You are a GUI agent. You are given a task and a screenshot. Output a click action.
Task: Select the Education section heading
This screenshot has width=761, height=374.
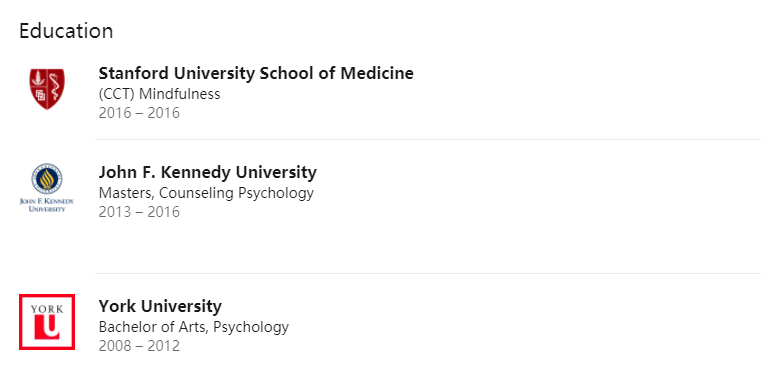tap(66, 31)
